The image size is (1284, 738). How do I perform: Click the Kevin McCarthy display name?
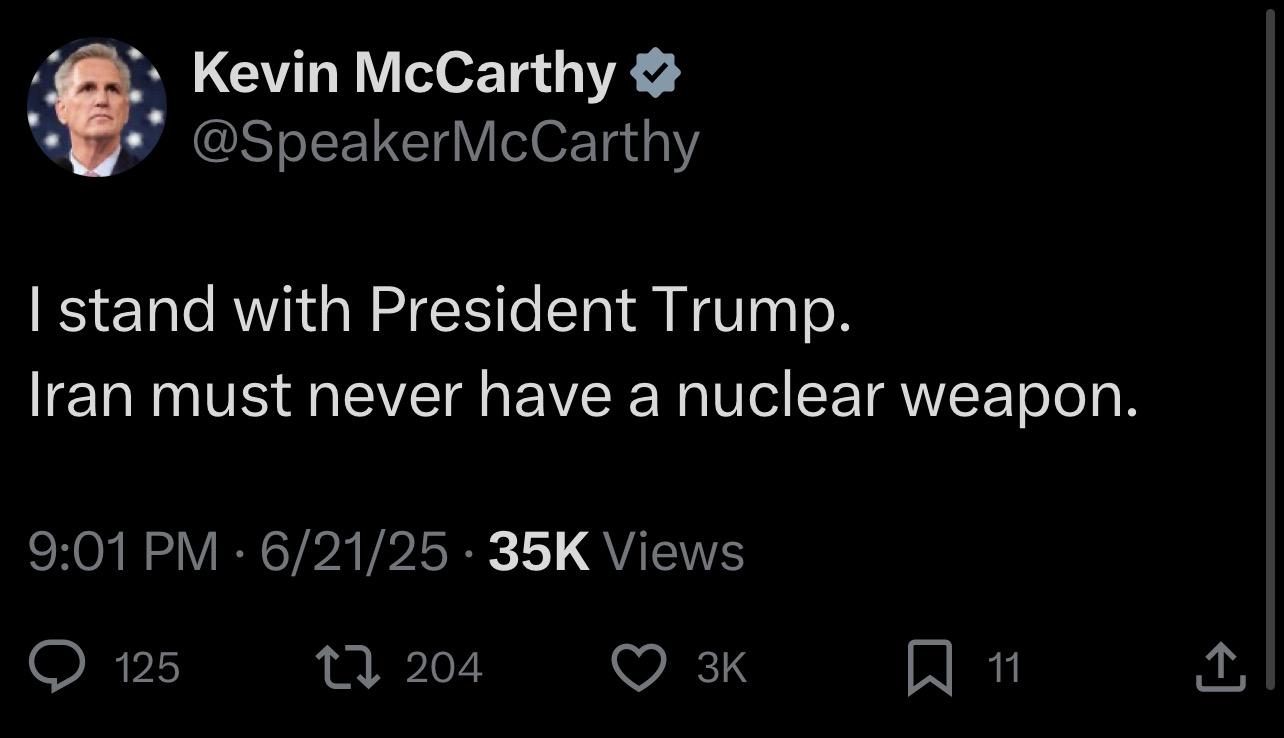coord(402,75)
